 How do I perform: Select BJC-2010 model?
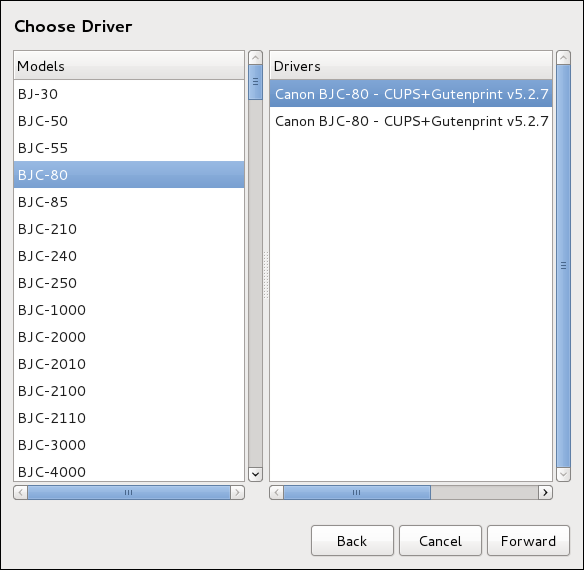(129, 364)
